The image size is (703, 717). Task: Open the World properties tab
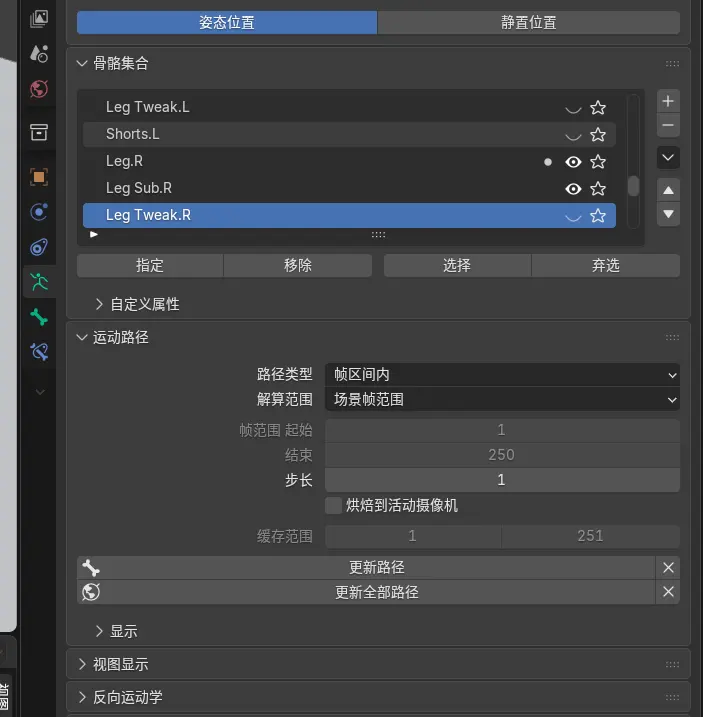tap(39, 89)
